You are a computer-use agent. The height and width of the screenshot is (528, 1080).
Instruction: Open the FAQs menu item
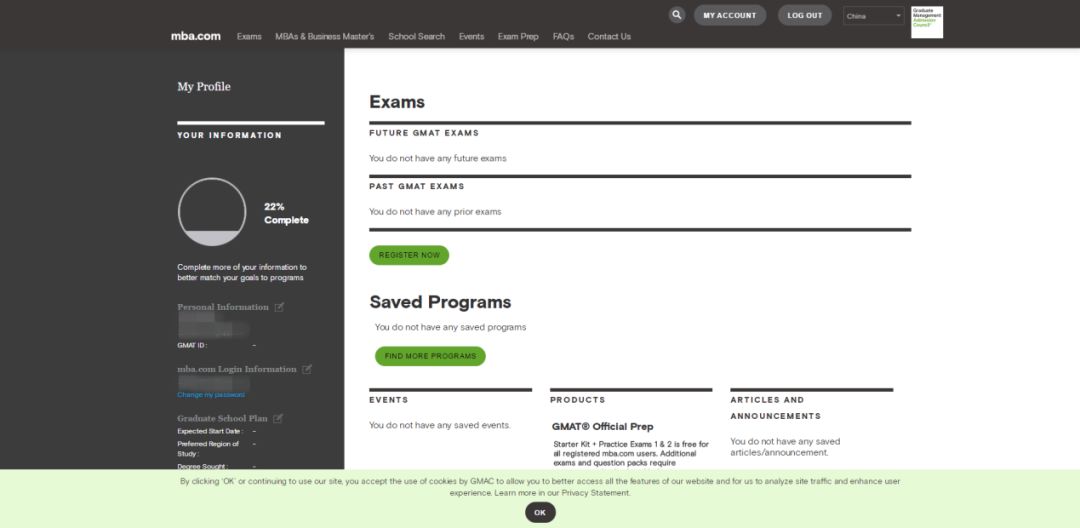pos(563,36)
